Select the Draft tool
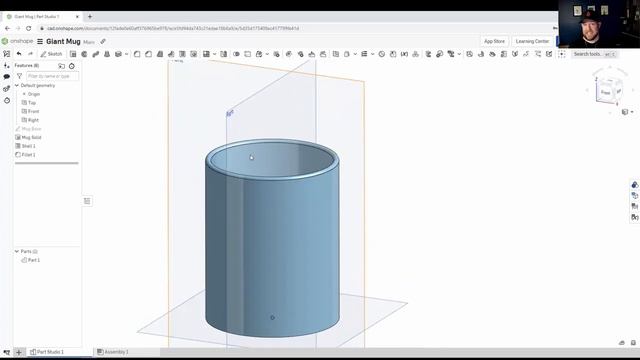Viewport: 640px width, 360px height. 160,54
